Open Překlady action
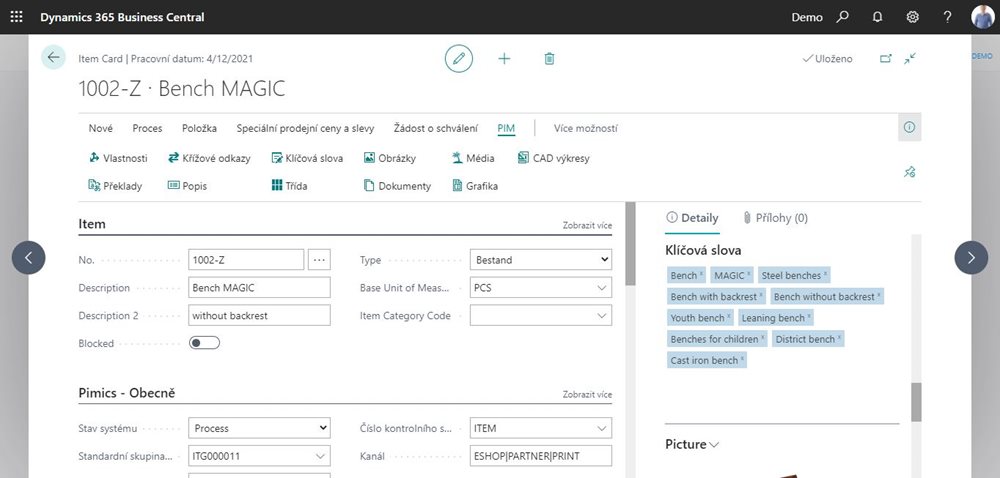 [115, 186]
